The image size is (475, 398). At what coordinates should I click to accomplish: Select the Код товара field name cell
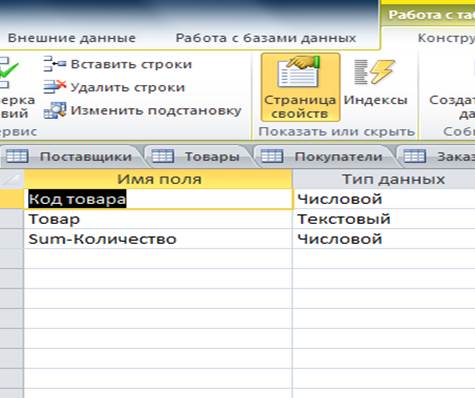[158, 199]
